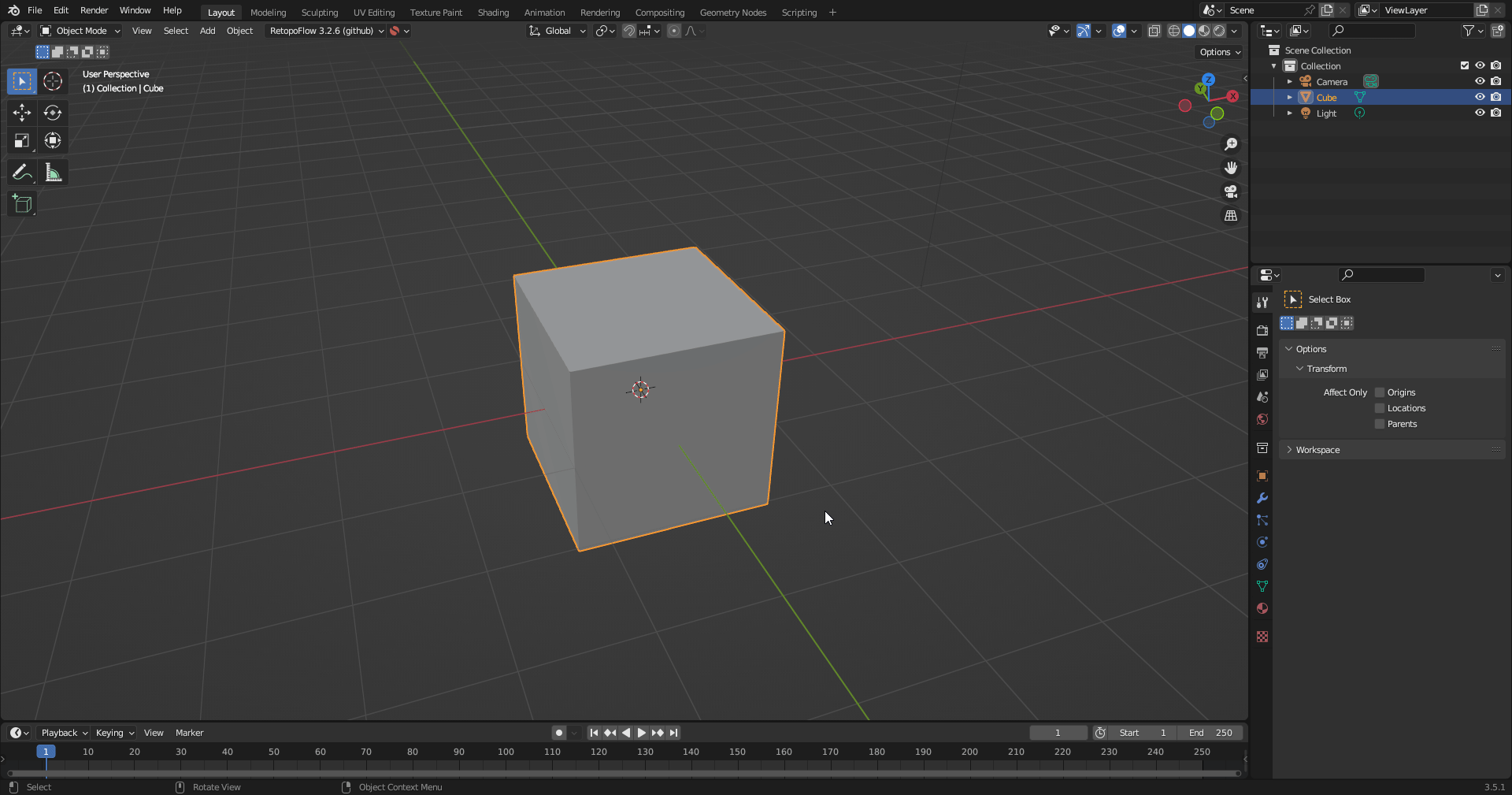
Task: Switch to the 3D Cursor tool
Action: pos(53,81)
